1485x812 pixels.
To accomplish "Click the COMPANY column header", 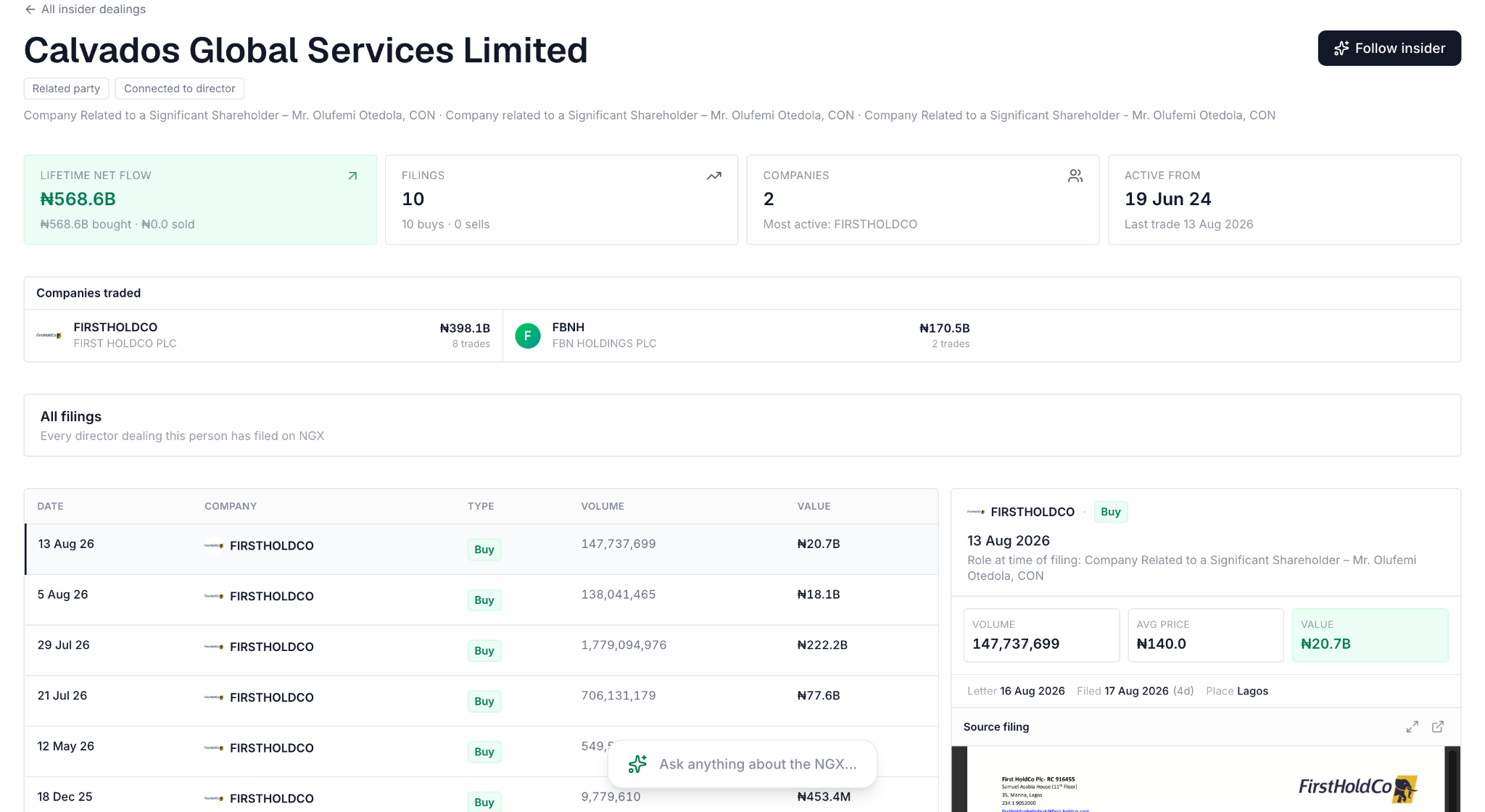I will click(231, 506).
